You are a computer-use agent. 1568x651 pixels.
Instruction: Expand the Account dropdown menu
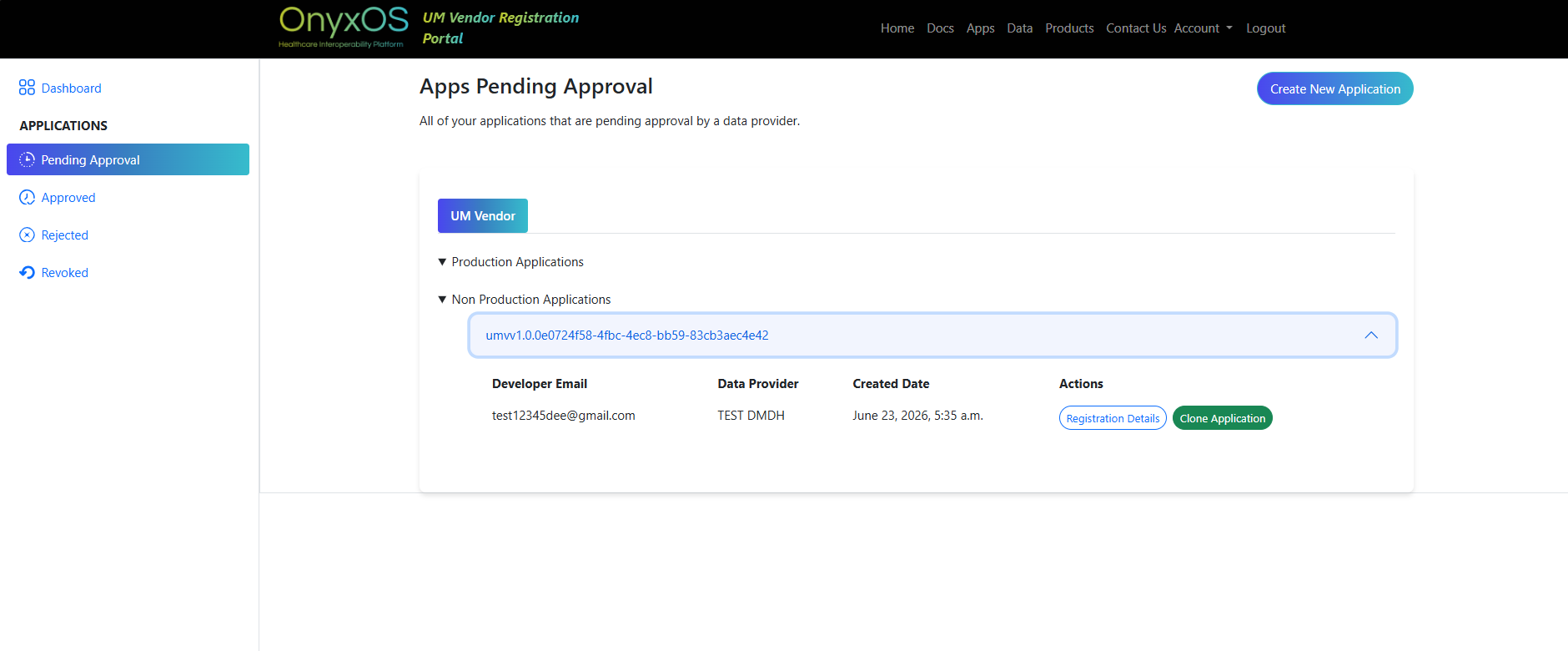pos(1203,28)
